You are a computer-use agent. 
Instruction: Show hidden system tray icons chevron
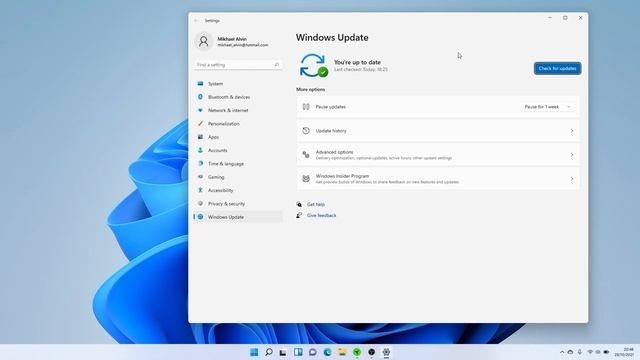tap(562, 352)
